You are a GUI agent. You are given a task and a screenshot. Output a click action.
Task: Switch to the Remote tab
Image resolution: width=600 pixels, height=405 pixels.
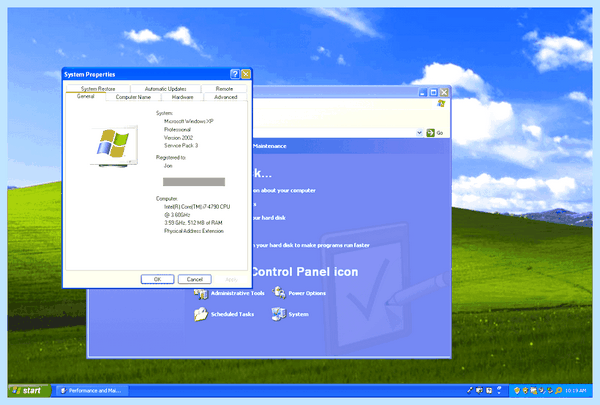(x=224, y=89)
